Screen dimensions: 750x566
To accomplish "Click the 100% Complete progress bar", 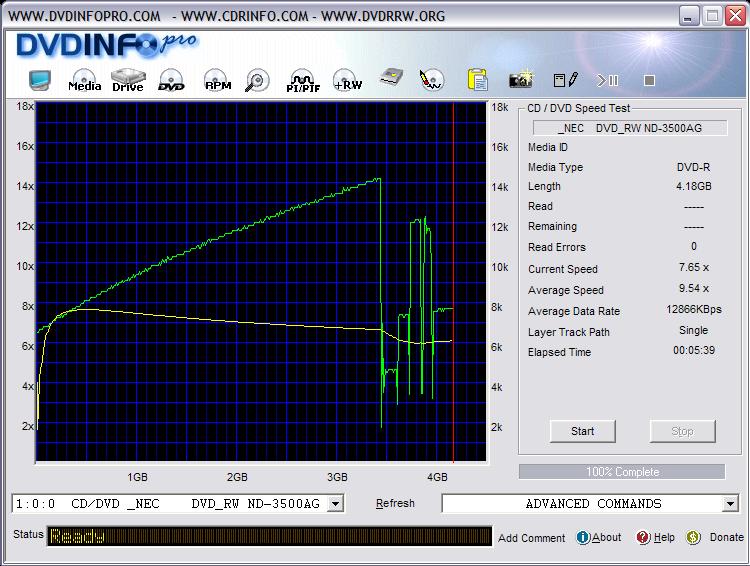I will click(622, 472).
